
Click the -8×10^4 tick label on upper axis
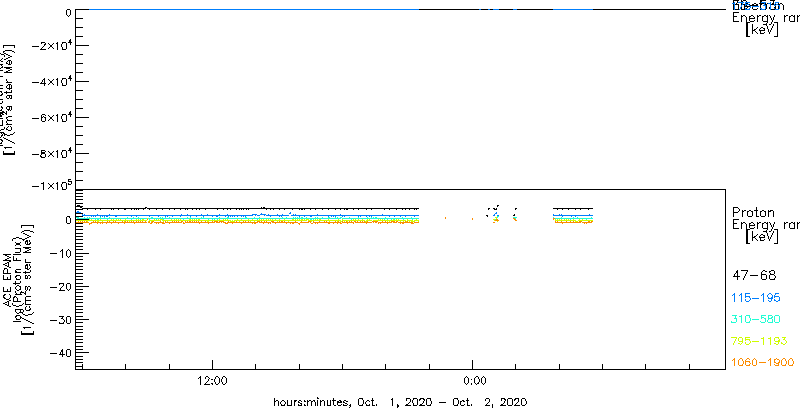tap(51, 154)
